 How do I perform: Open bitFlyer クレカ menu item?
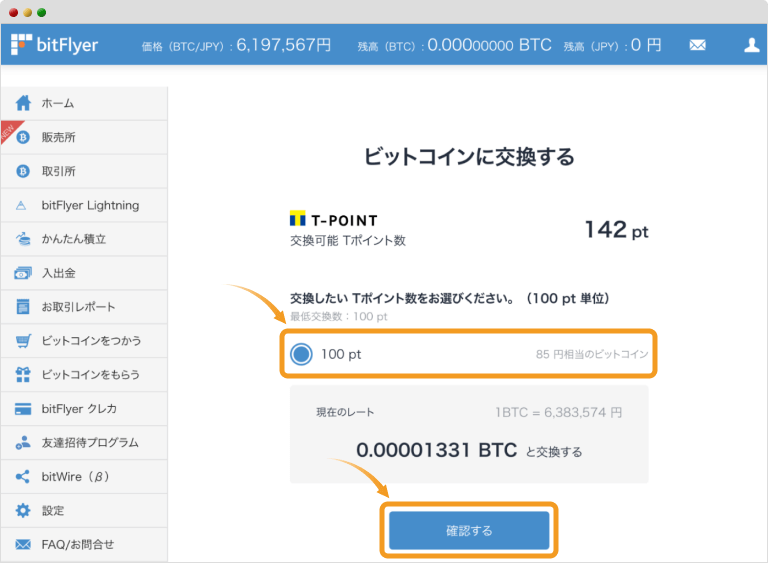84,409
